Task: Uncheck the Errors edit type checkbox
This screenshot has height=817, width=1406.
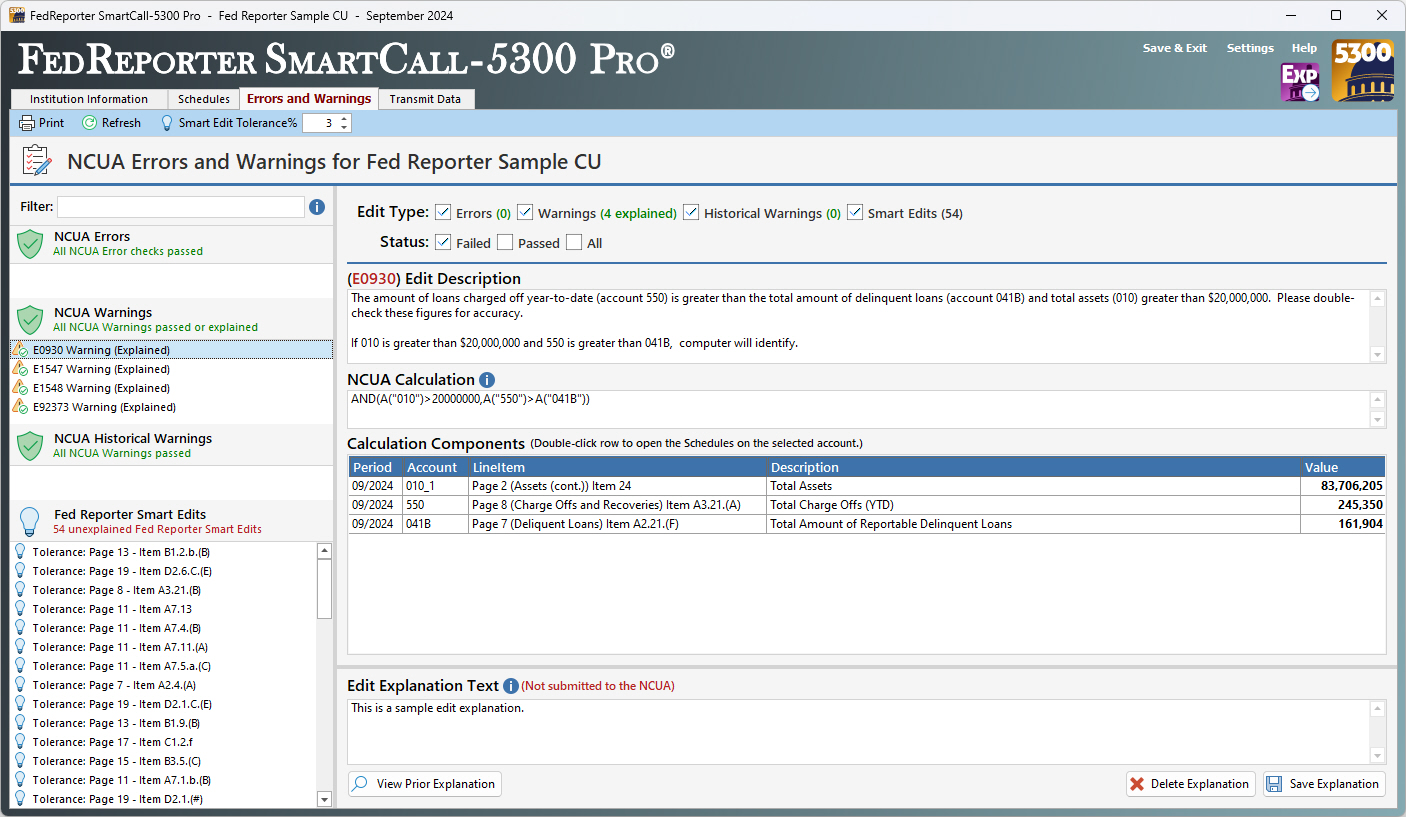Action: (x=443, y=212)
